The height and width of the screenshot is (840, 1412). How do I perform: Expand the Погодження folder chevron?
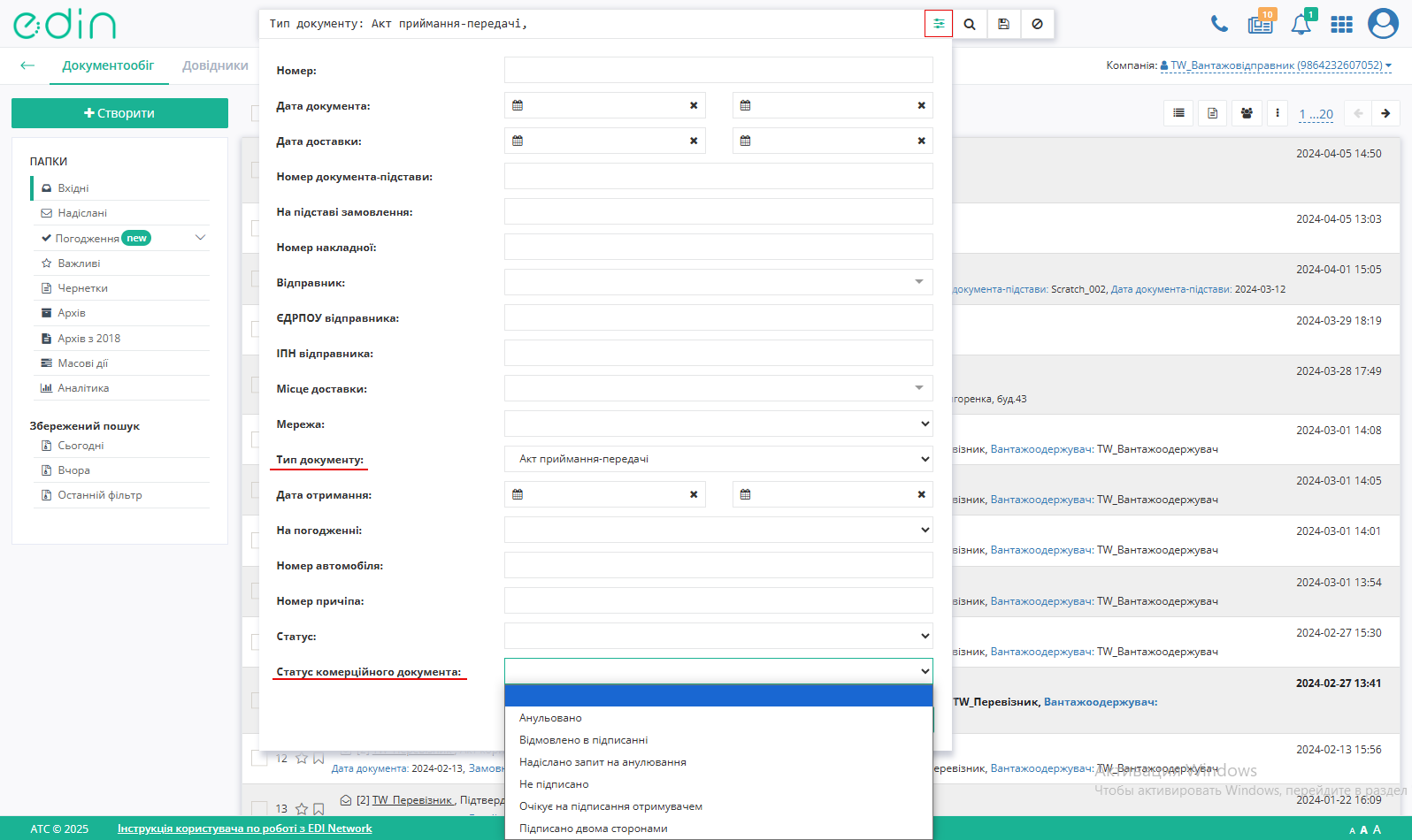coord(200,238)
